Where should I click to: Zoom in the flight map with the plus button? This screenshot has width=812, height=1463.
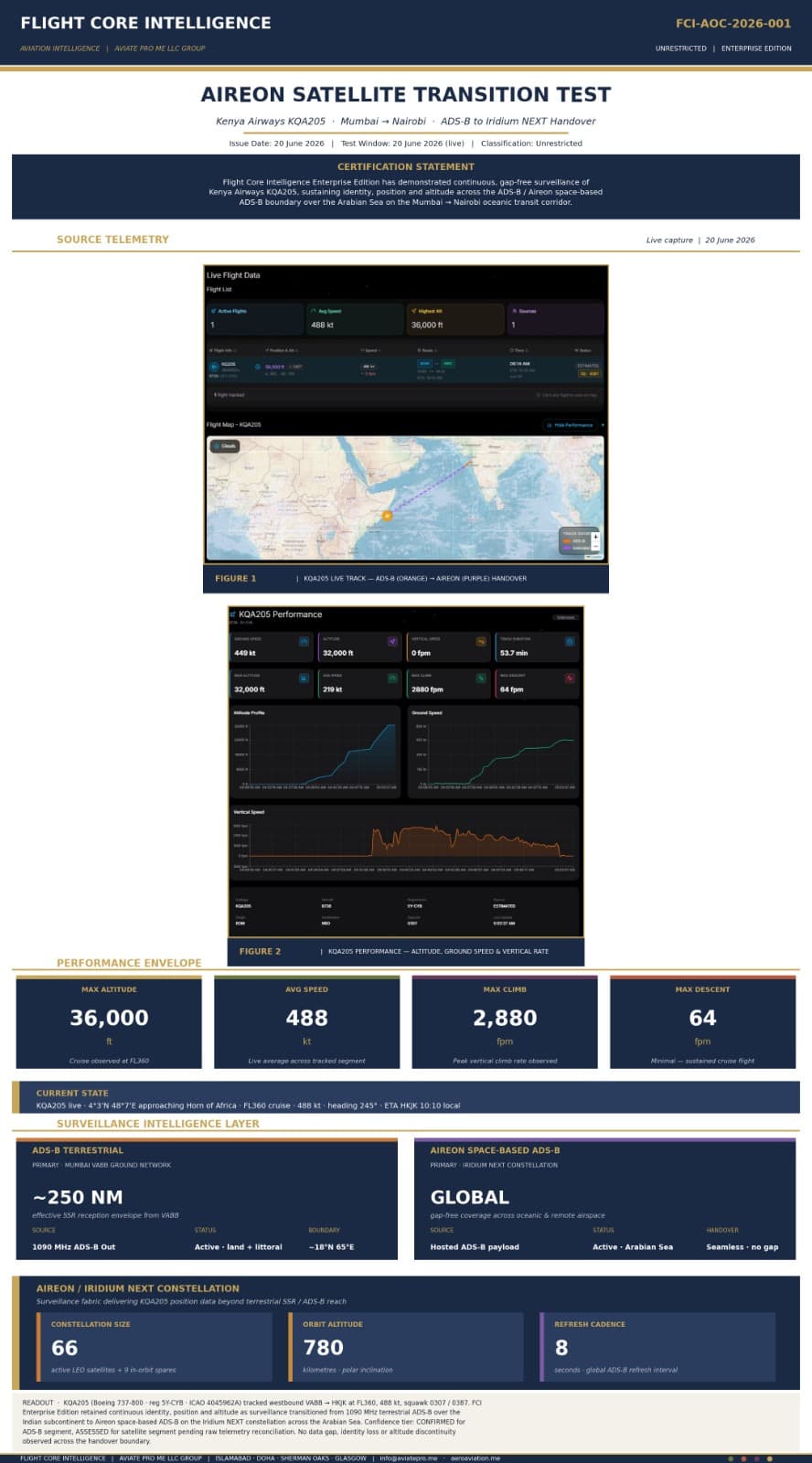point(595,536)
